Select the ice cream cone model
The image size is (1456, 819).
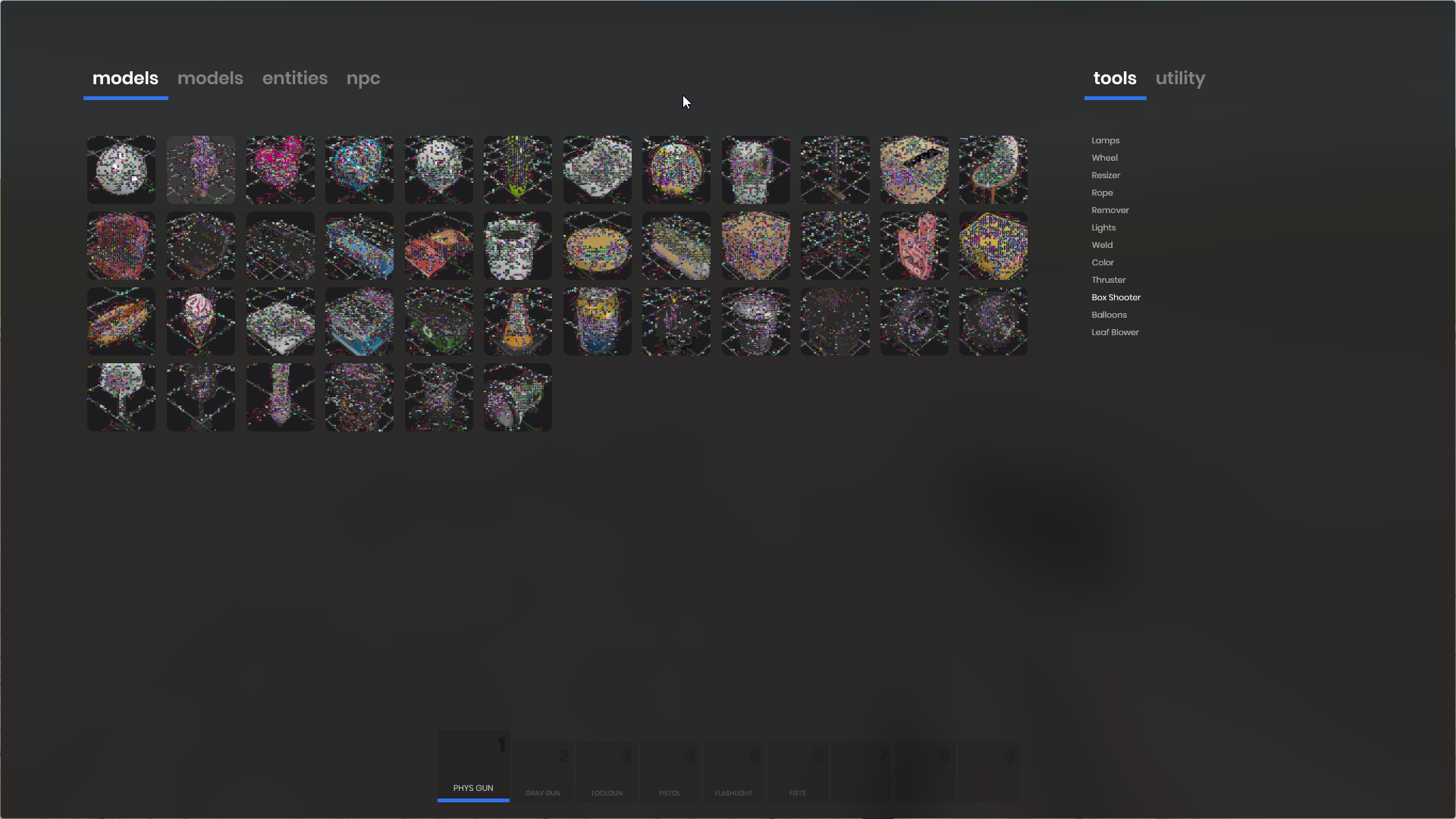pos(200,322)
